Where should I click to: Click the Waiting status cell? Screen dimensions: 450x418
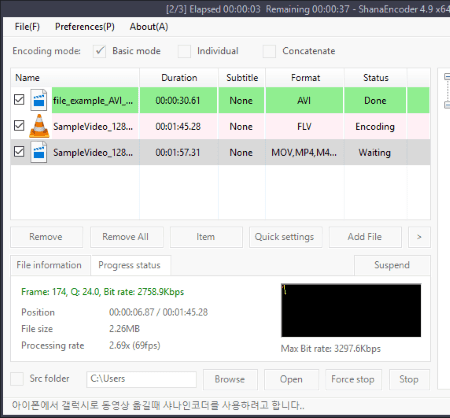point(375,152)
